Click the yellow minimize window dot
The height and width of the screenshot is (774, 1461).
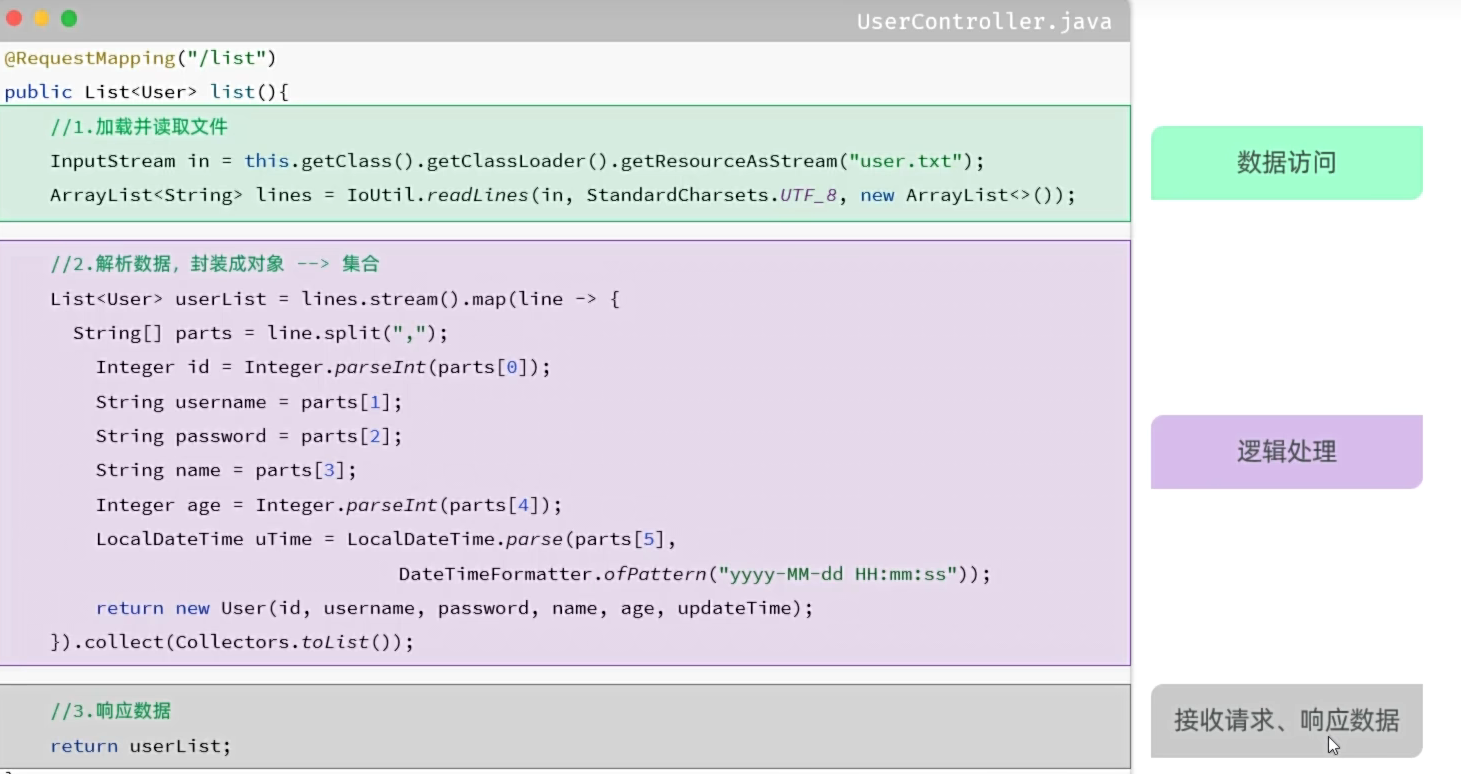tap(42, 18)
